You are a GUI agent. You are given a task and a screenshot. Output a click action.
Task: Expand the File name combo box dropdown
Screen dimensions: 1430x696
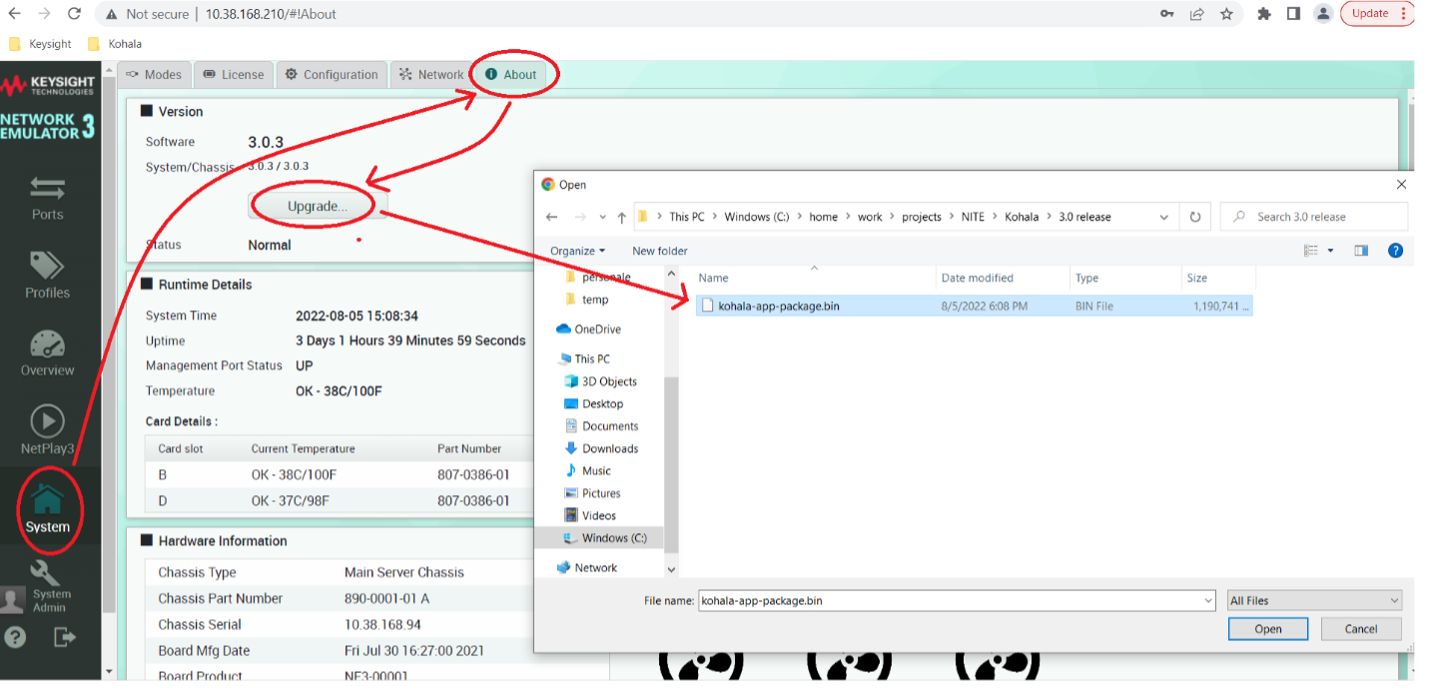point(1208,601)
